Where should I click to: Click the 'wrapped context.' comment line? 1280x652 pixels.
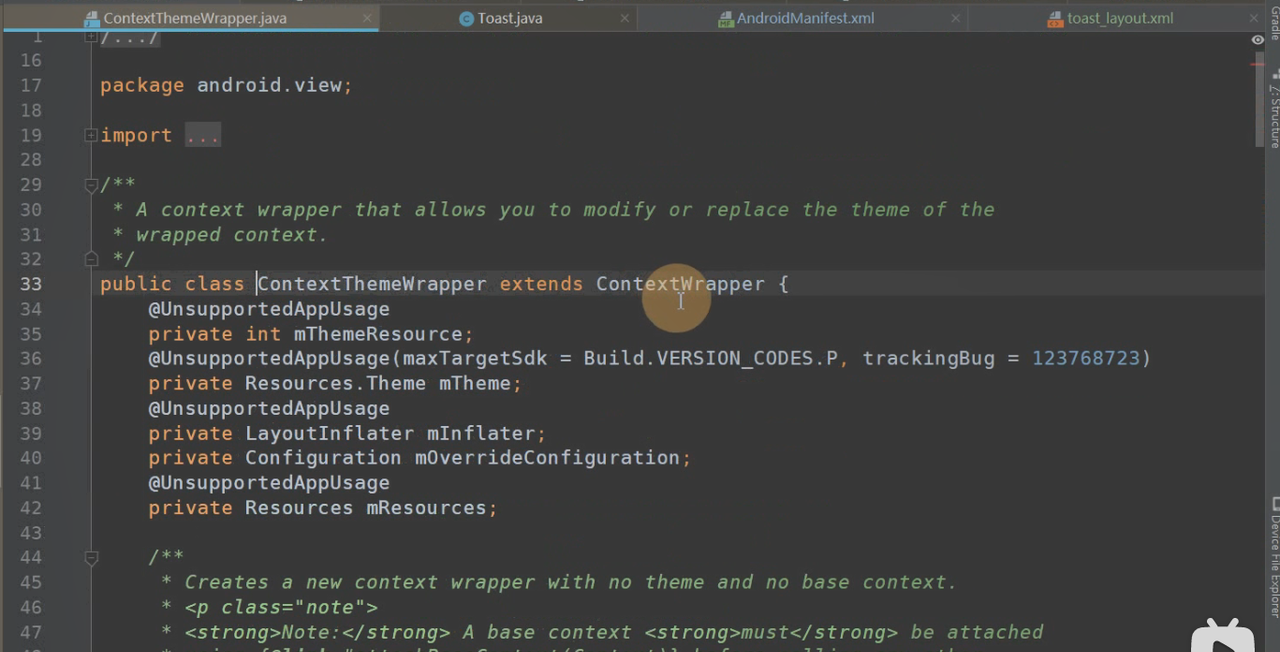(221, 235)
